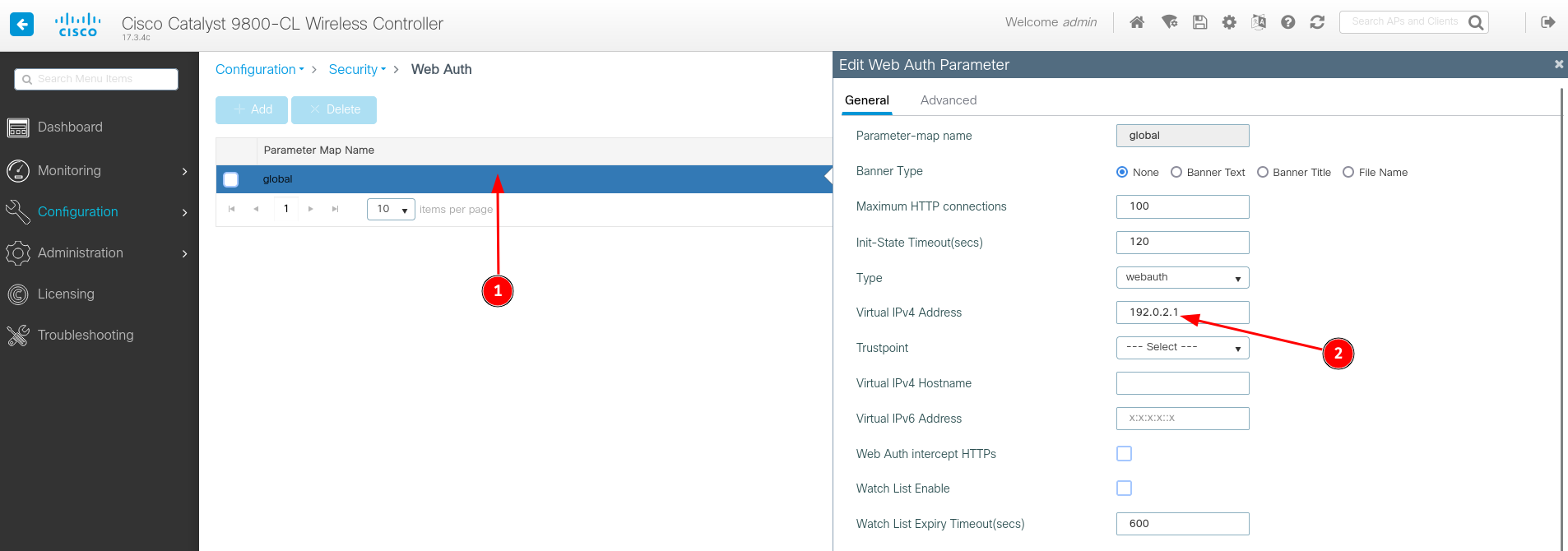Tick the Watch List Enable checkbox
1568x551 pixels.
pyautogui.click(x=1124, y=488)
